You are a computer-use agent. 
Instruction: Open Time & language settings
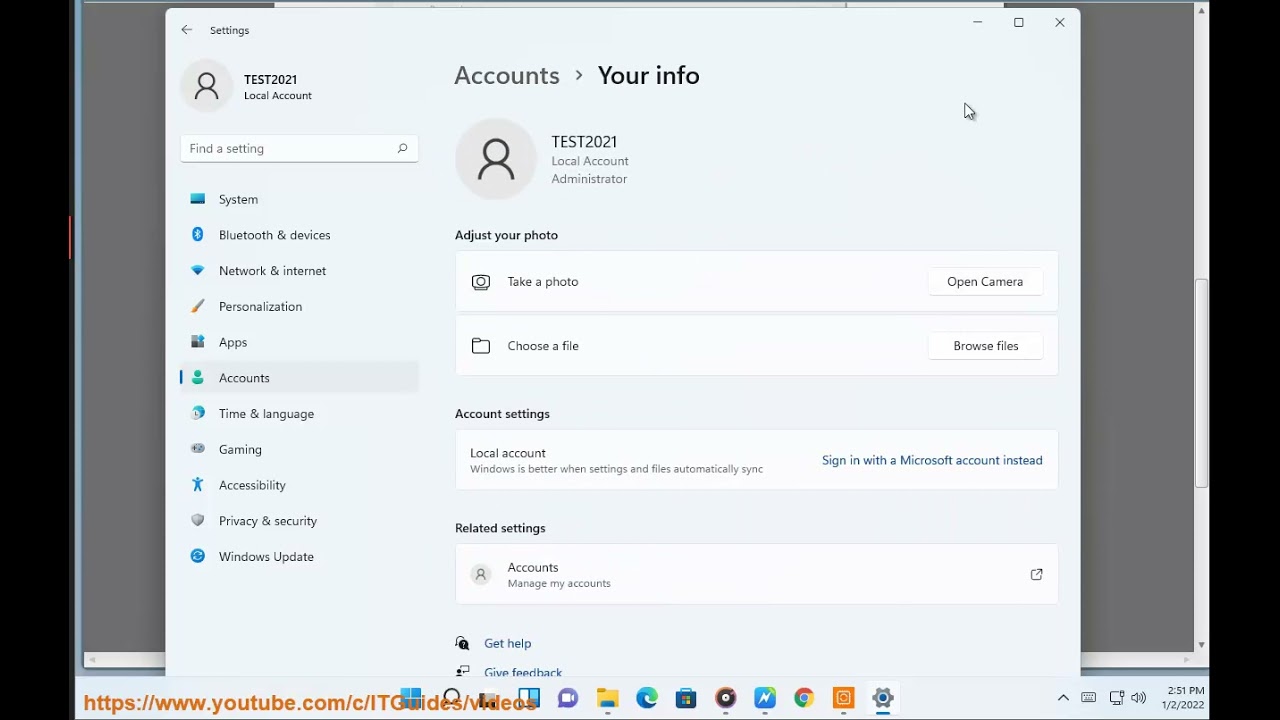coord(299,413)
